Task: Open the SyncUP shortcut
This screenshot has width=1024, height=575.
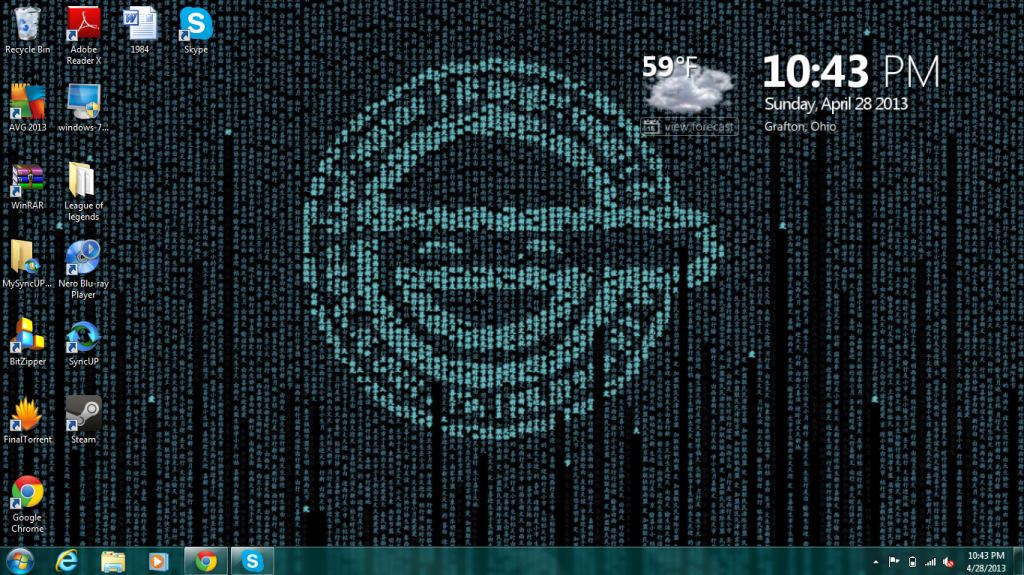Action: 84,342
